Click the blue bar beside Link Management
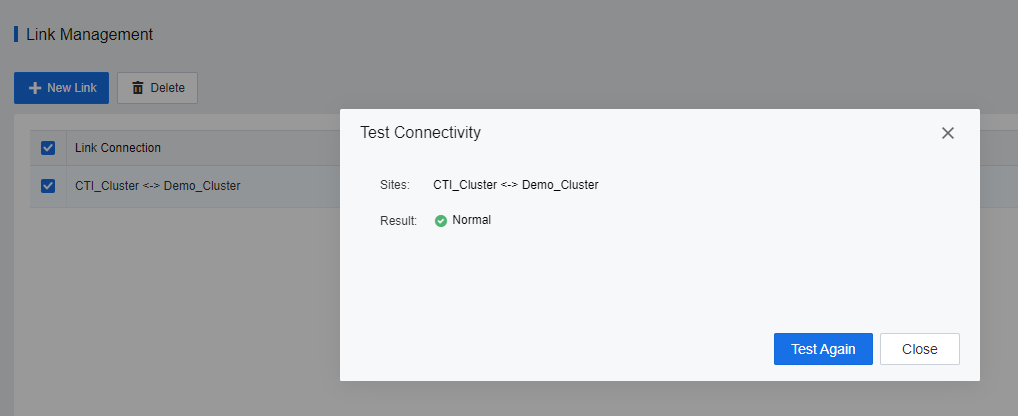Viewport: 1018px width, 416px height. (16, 34)
